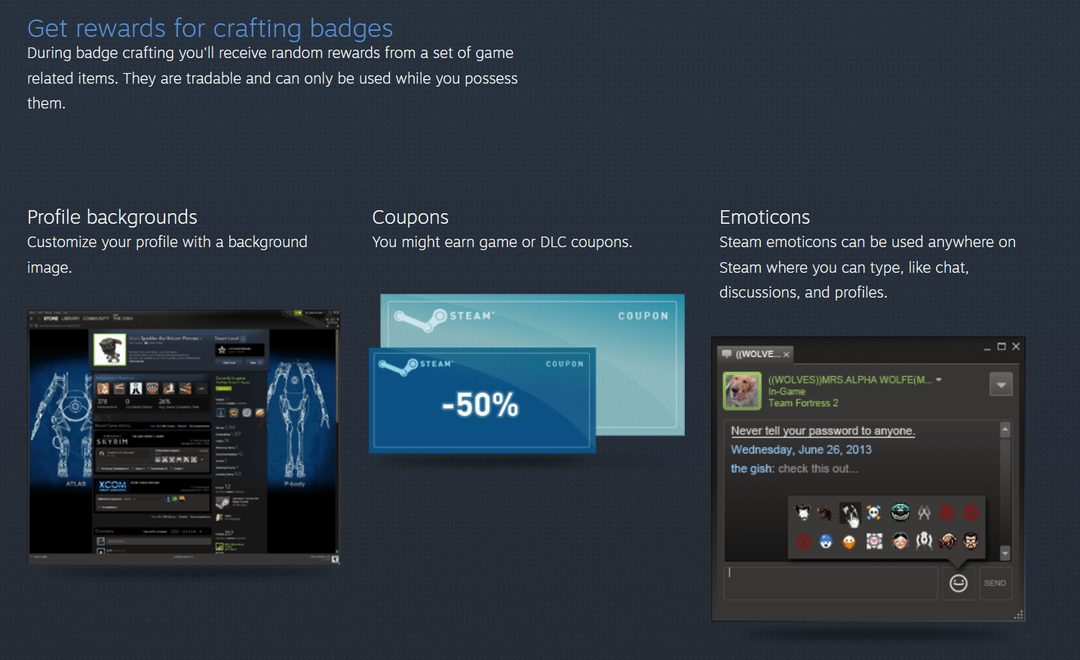Viewport: 1080px width, 660px height.
Task: Open the profile background screenshot thumbnail
Action: point(184,437)
